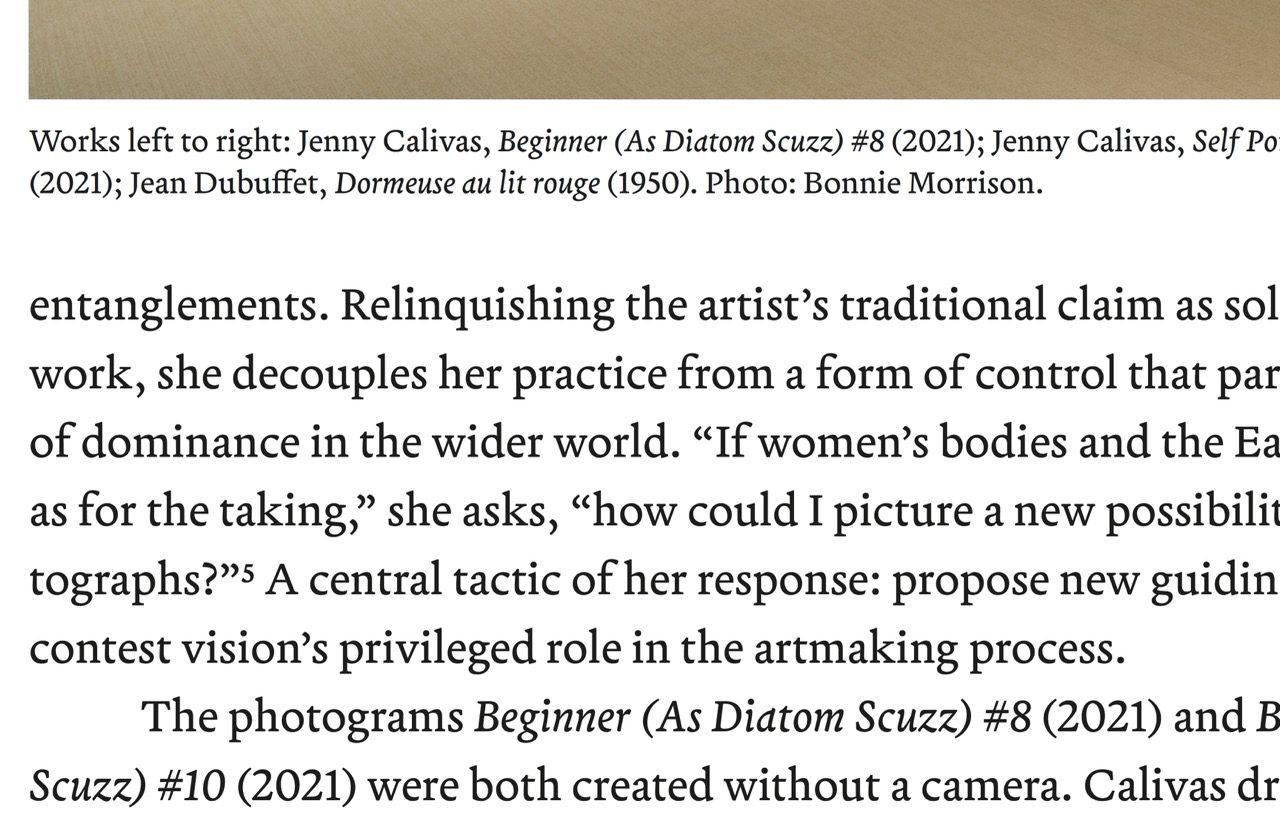Click the photograph above the caption
The width and height of the screenshot is (1280, 827).
pyautogui.click(x=640, y=48)
